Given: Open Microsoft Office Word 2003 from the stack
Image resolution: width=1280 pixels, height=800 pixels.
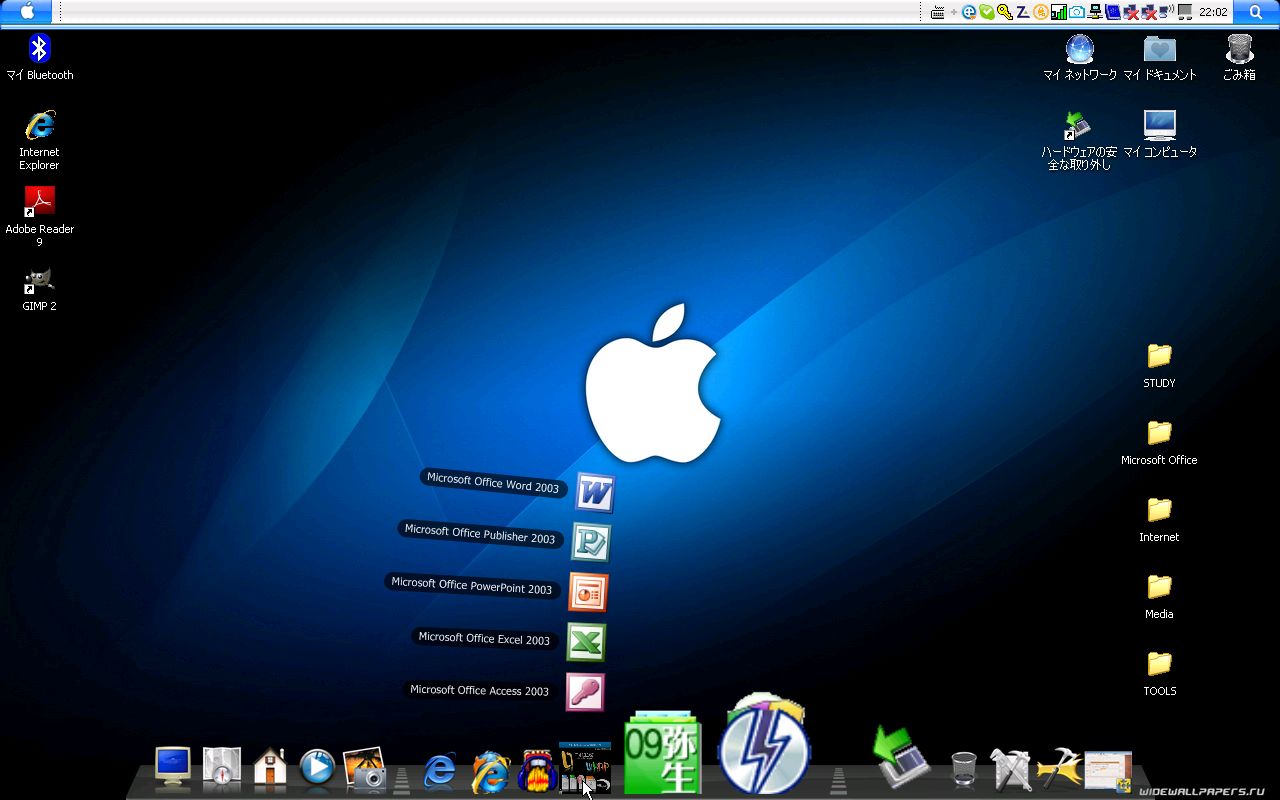Looking at the screenshot, I should pos(594,492).
